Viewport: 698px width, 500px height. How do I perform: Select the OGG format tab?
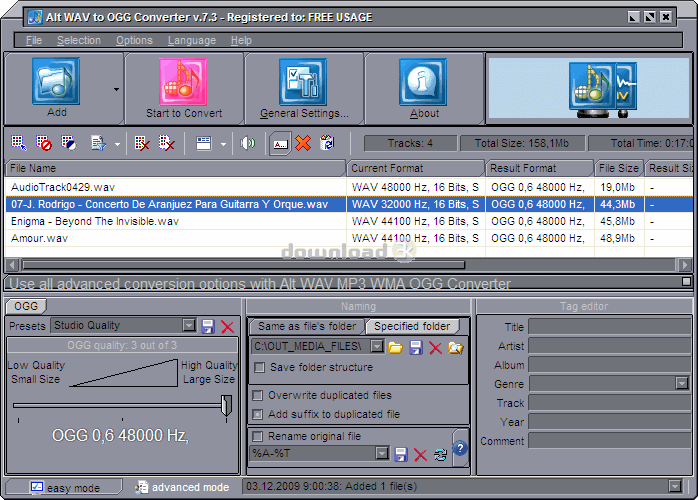[26, 306]
